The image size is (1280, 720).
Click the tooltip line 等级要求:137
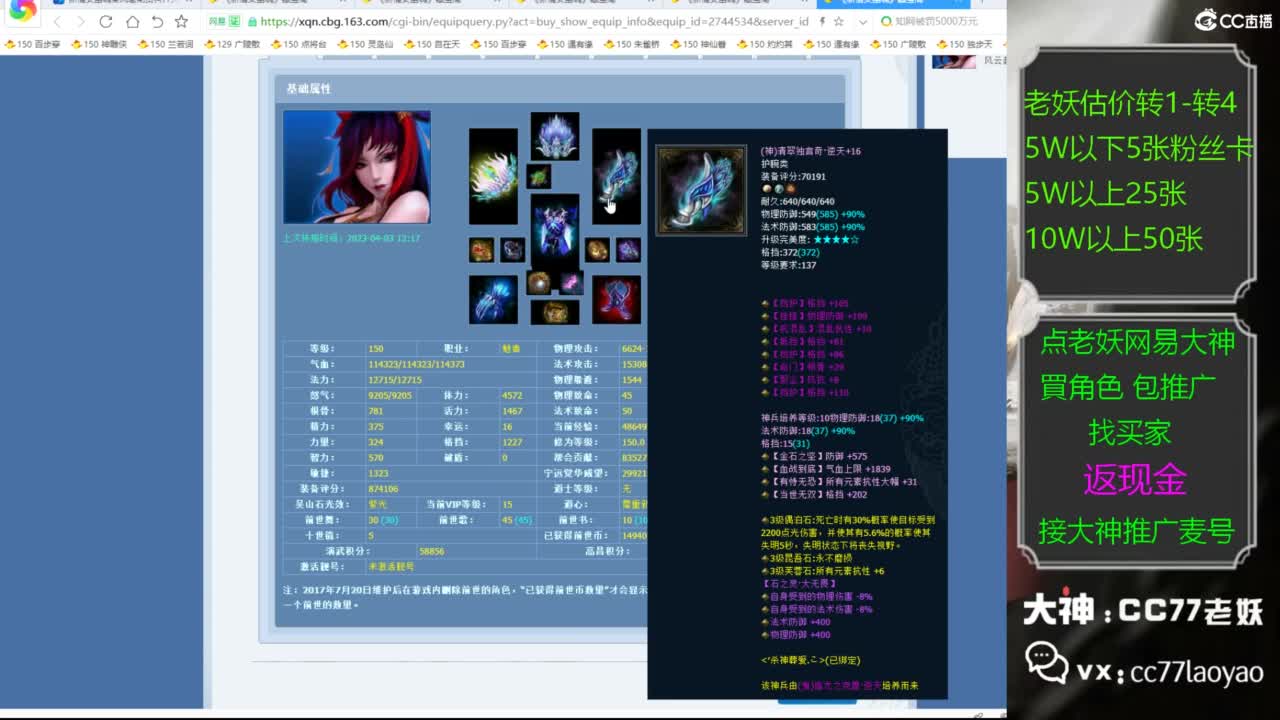788,265
